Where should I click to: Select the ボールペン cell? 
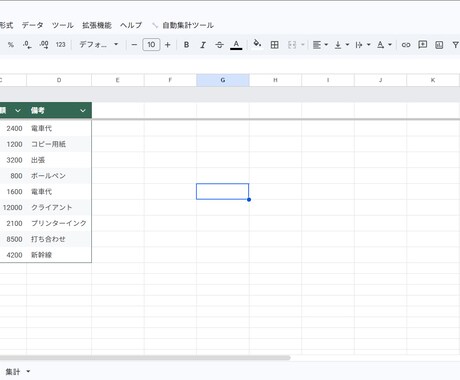pyautogui.click(x=59, y=176)
